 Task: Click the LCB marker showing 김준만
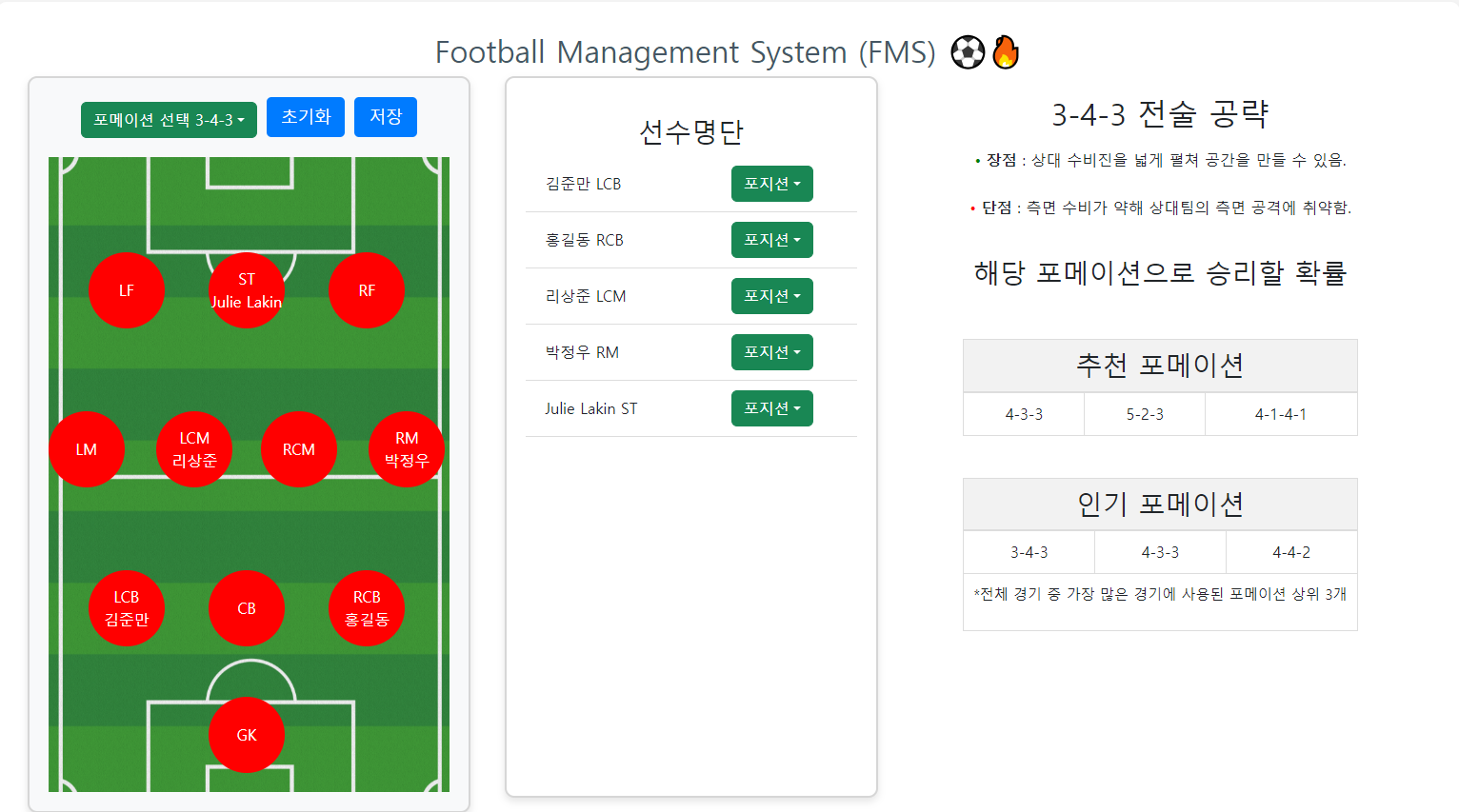(126, 607)
